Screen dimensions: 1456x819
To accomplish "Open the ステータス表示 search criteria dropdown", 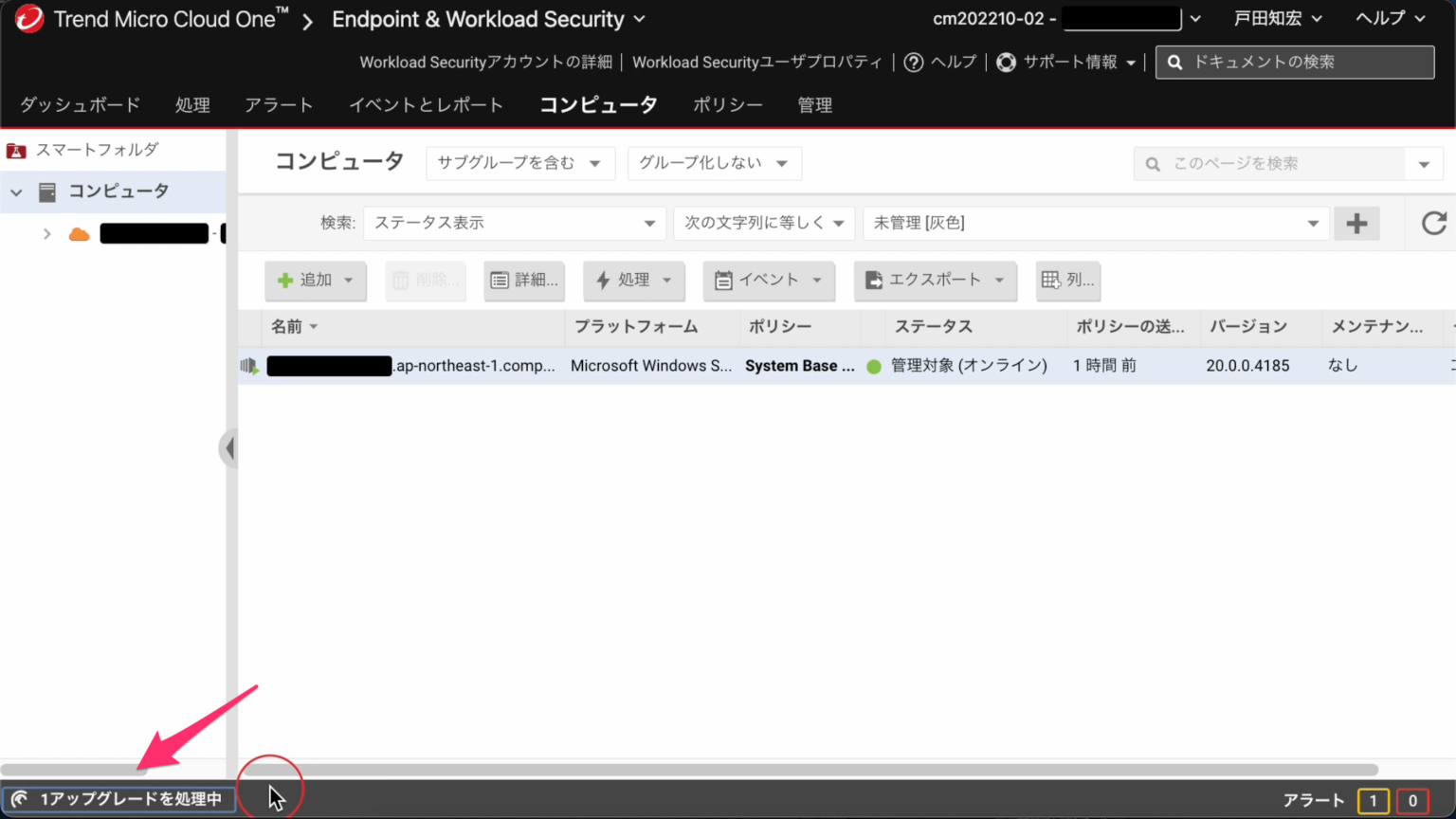I will (x=515, y=223).
